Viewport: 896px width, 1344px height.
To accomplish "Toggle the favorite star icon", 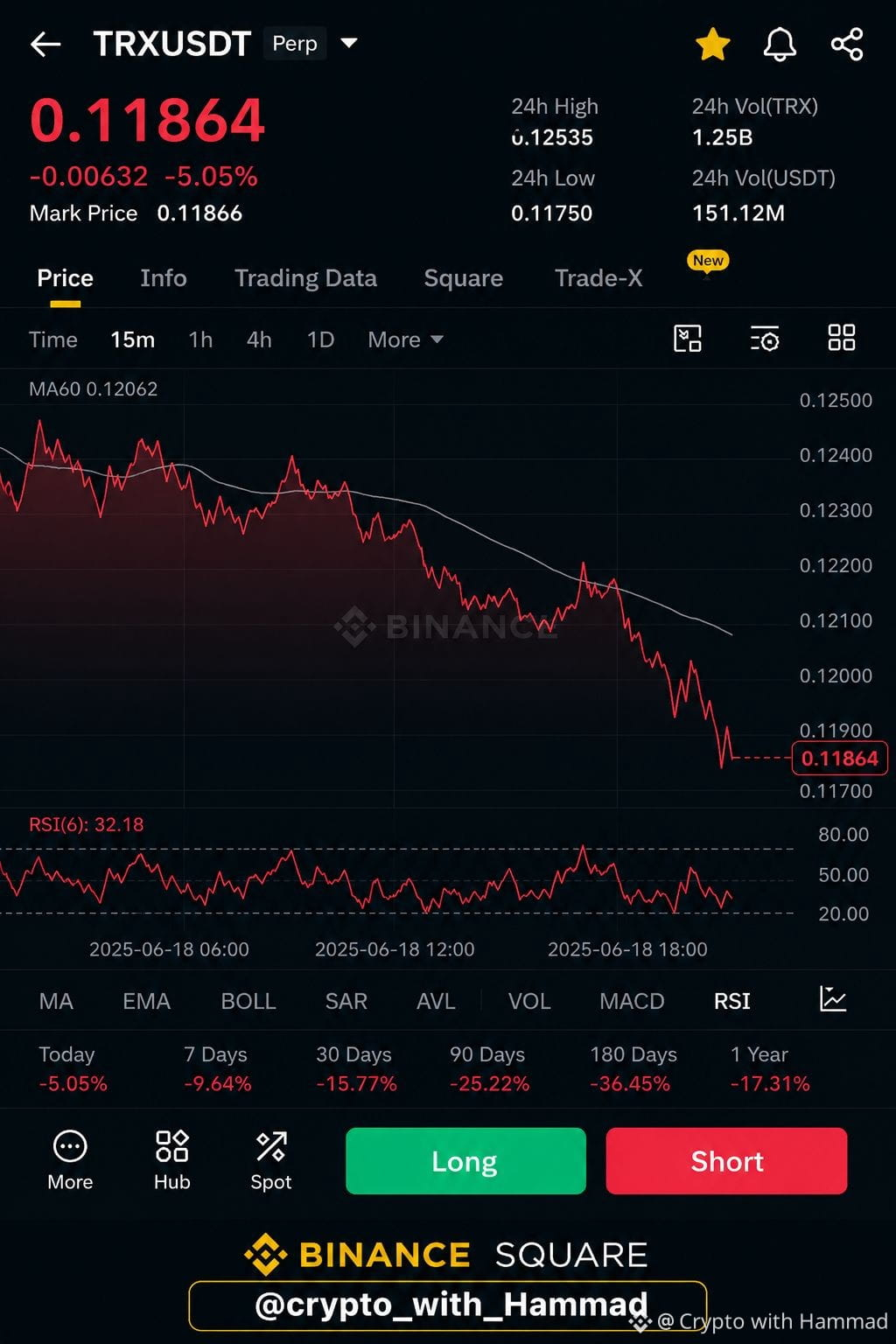I will click(712, 44).
